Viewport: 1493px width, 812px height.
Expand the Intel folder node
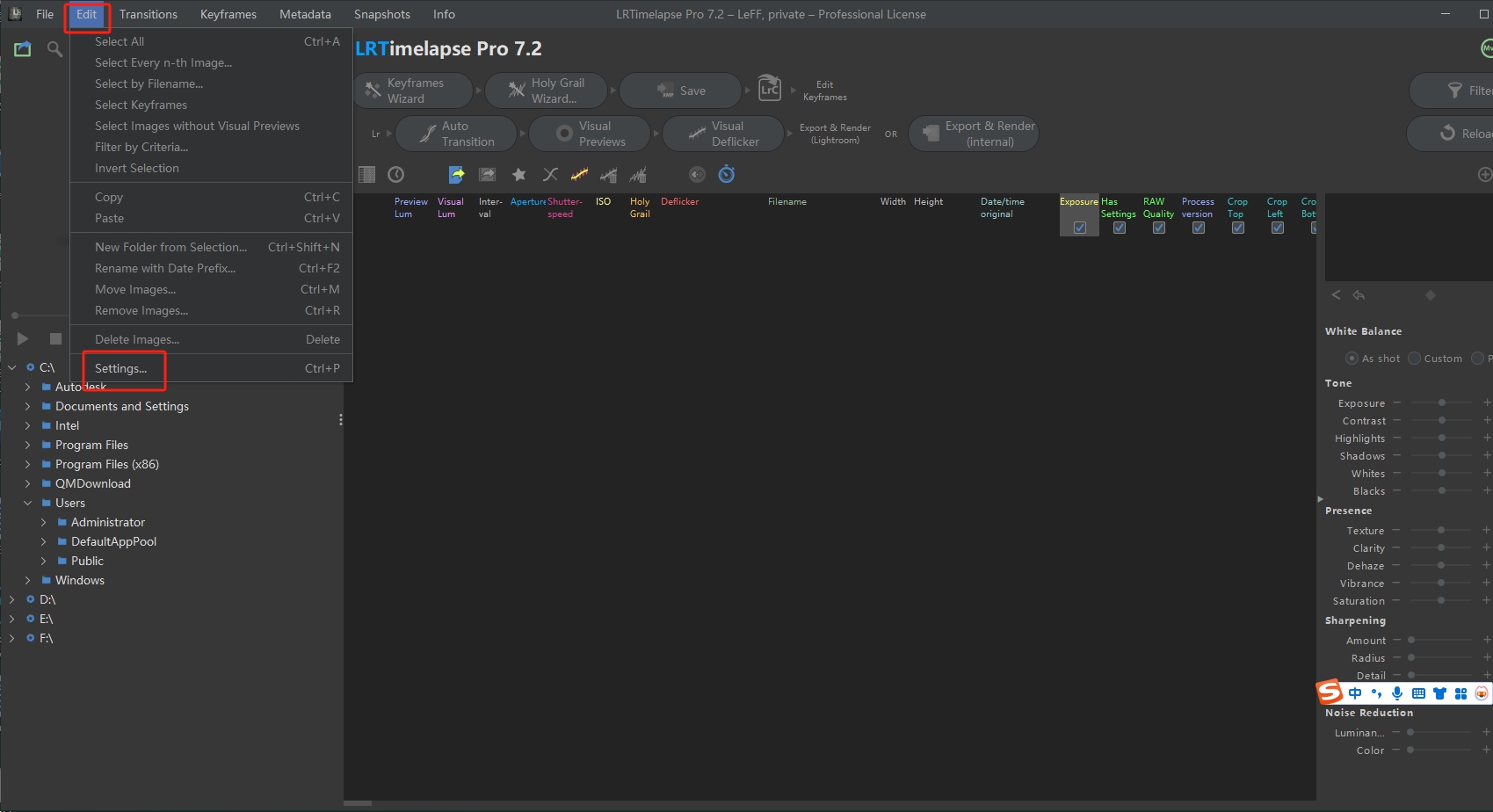pos(28,425)
